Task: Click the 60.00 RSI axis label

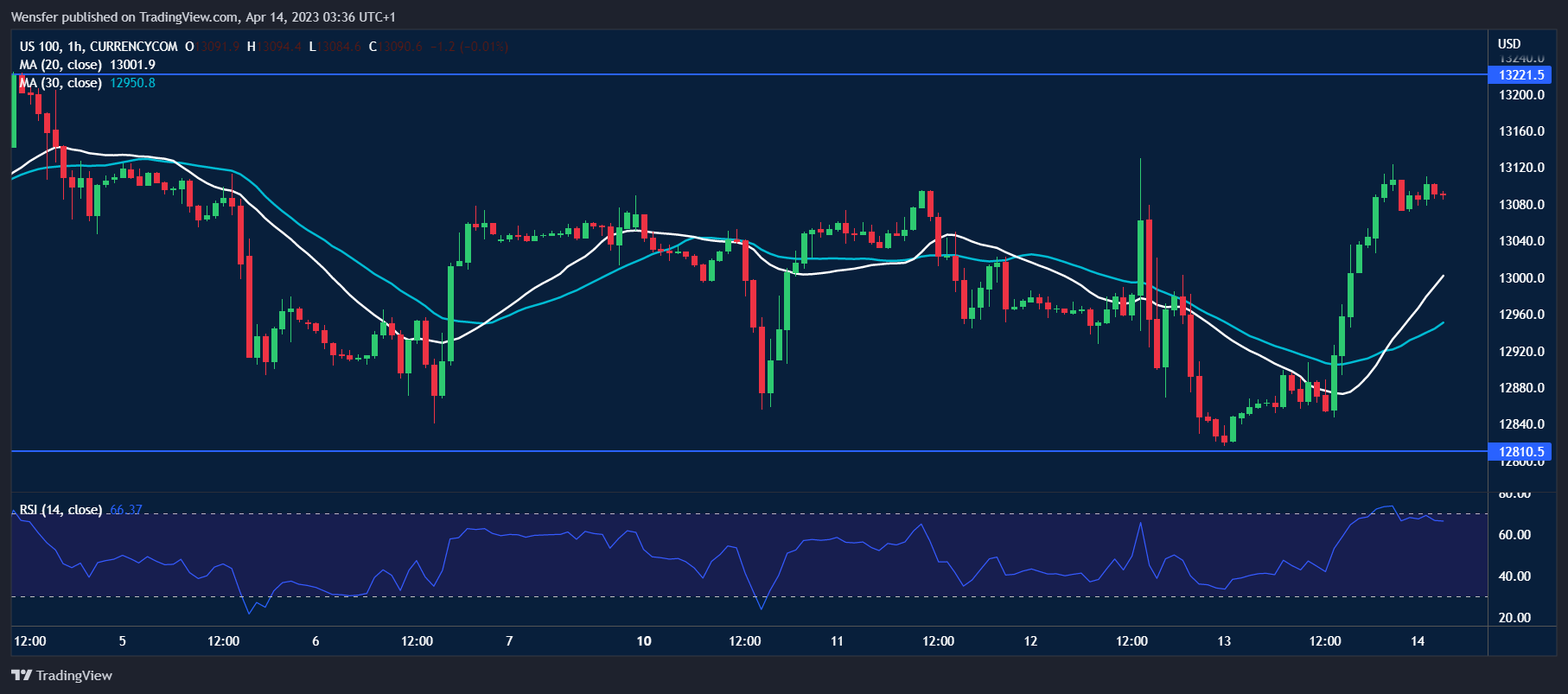Action: click(1514, 535)
